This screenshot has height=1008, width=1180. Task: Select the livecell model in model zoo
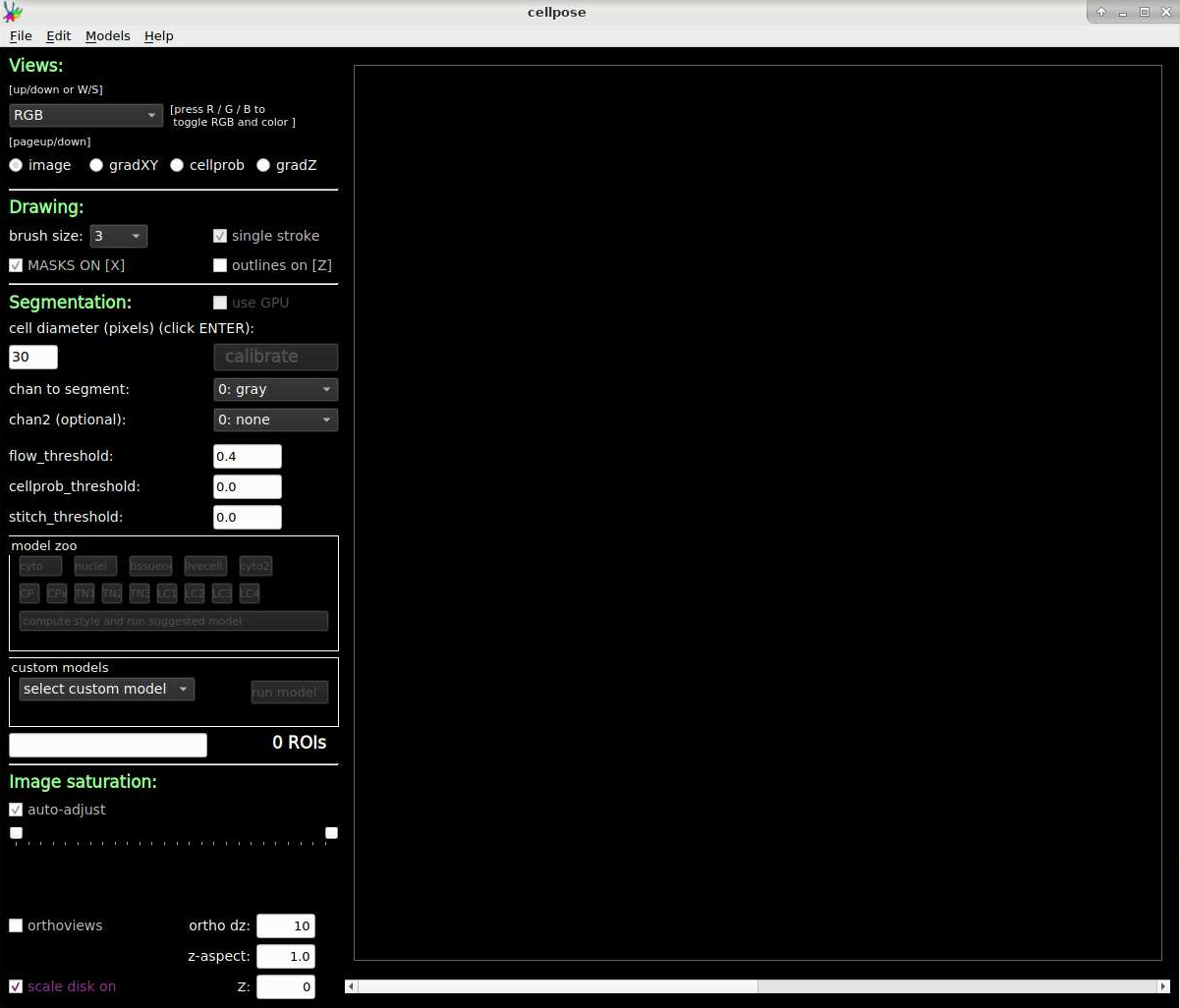click(204, 565)
